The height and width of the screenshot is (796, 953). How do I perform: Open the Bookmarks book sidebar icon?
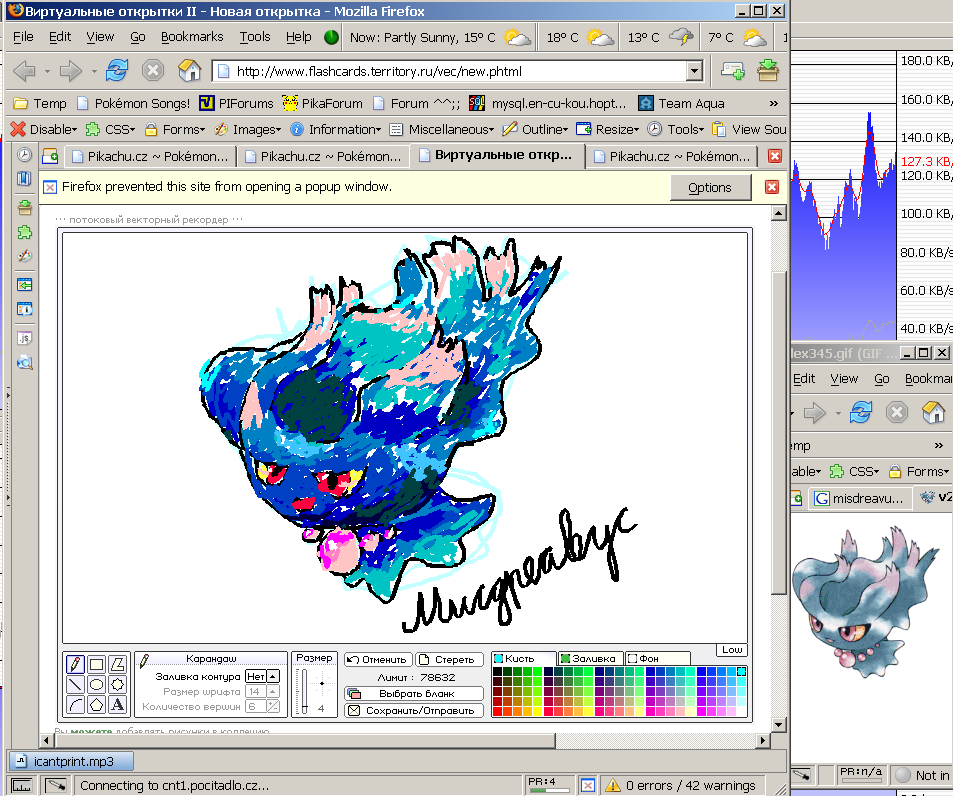click(24, 179)
